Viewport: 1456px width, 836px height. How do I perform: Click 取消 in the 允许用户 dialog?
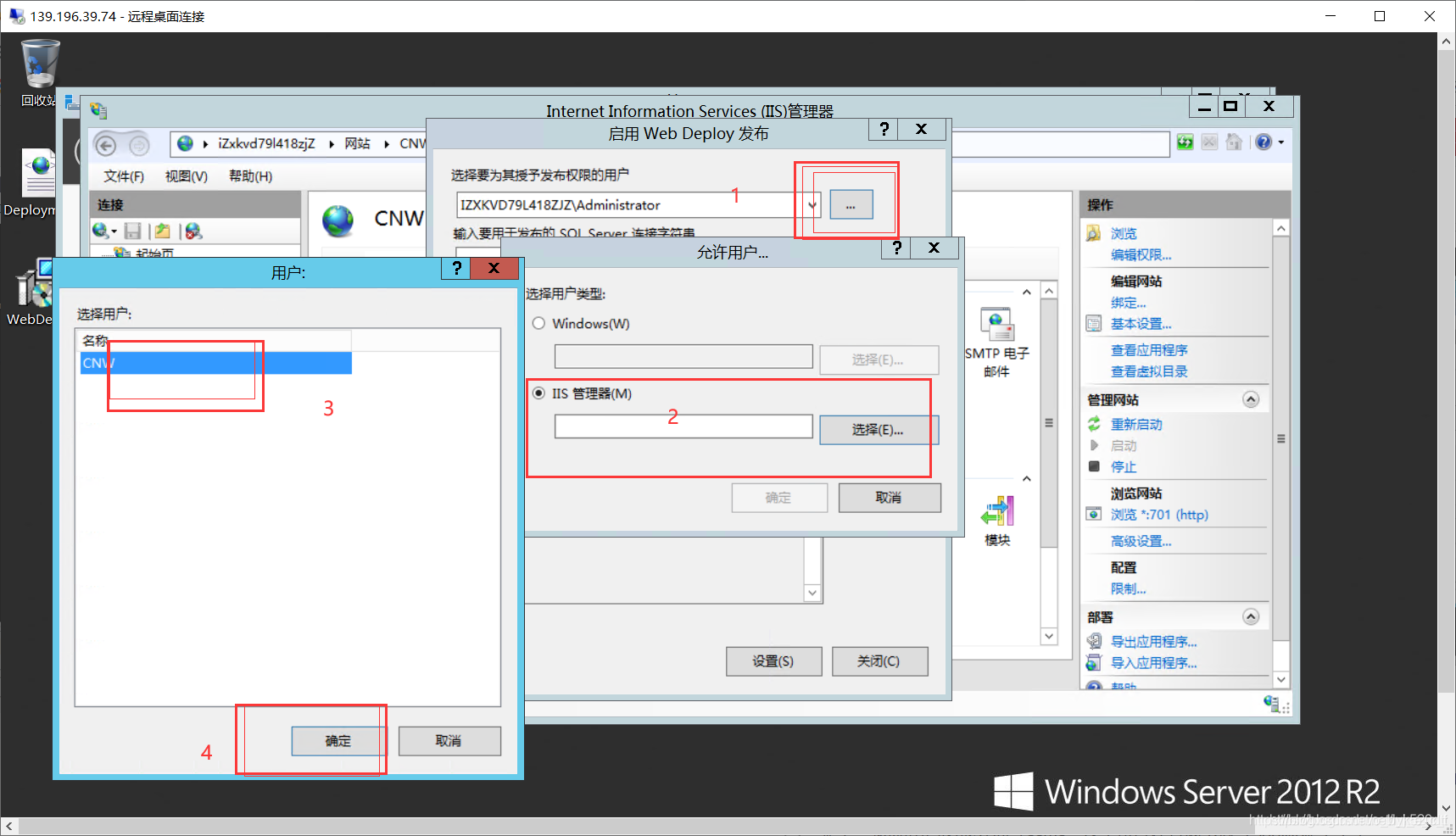click(x=890, y=498)
